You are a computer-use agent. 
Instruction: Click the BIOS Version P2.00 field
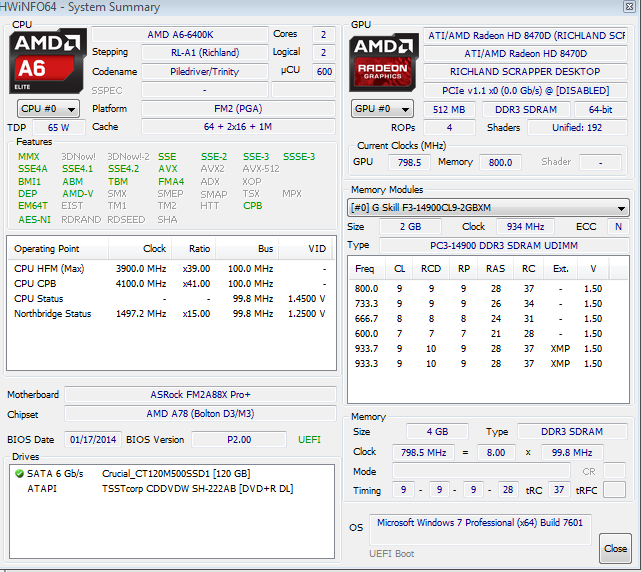[x=239, y=440]
